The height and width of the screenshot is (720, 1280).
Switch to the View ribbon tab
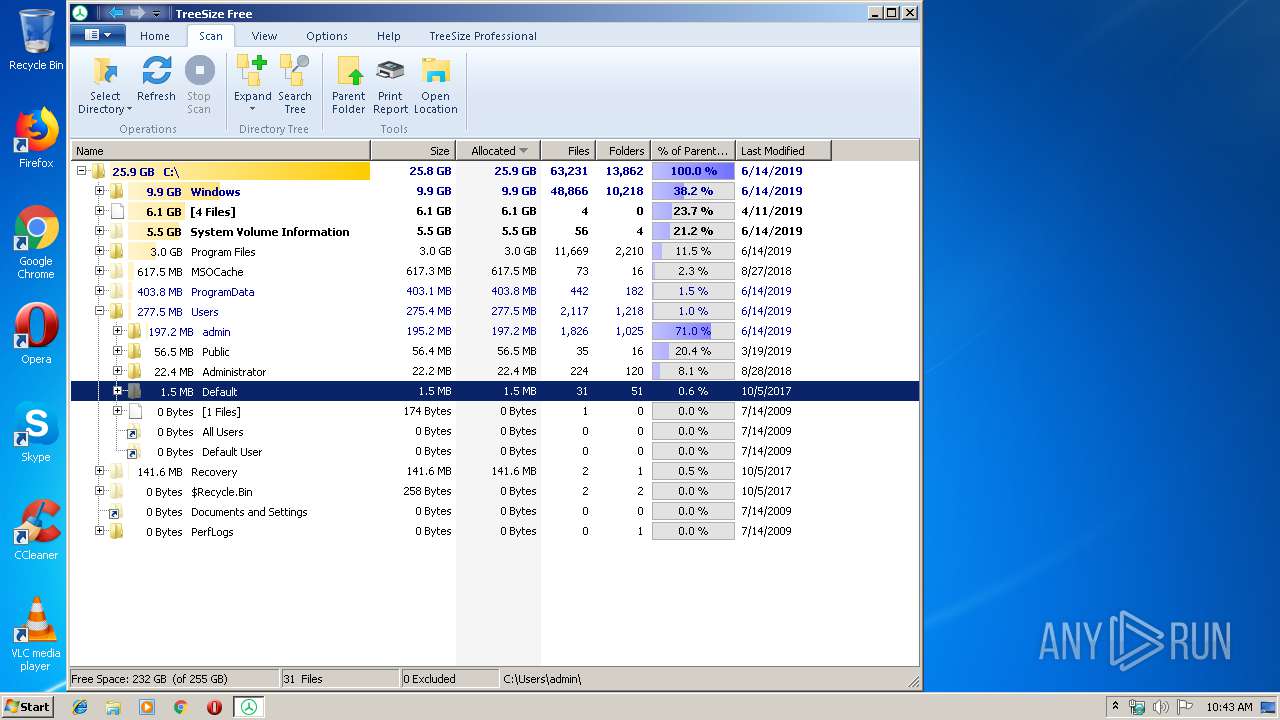coord(264,36)
